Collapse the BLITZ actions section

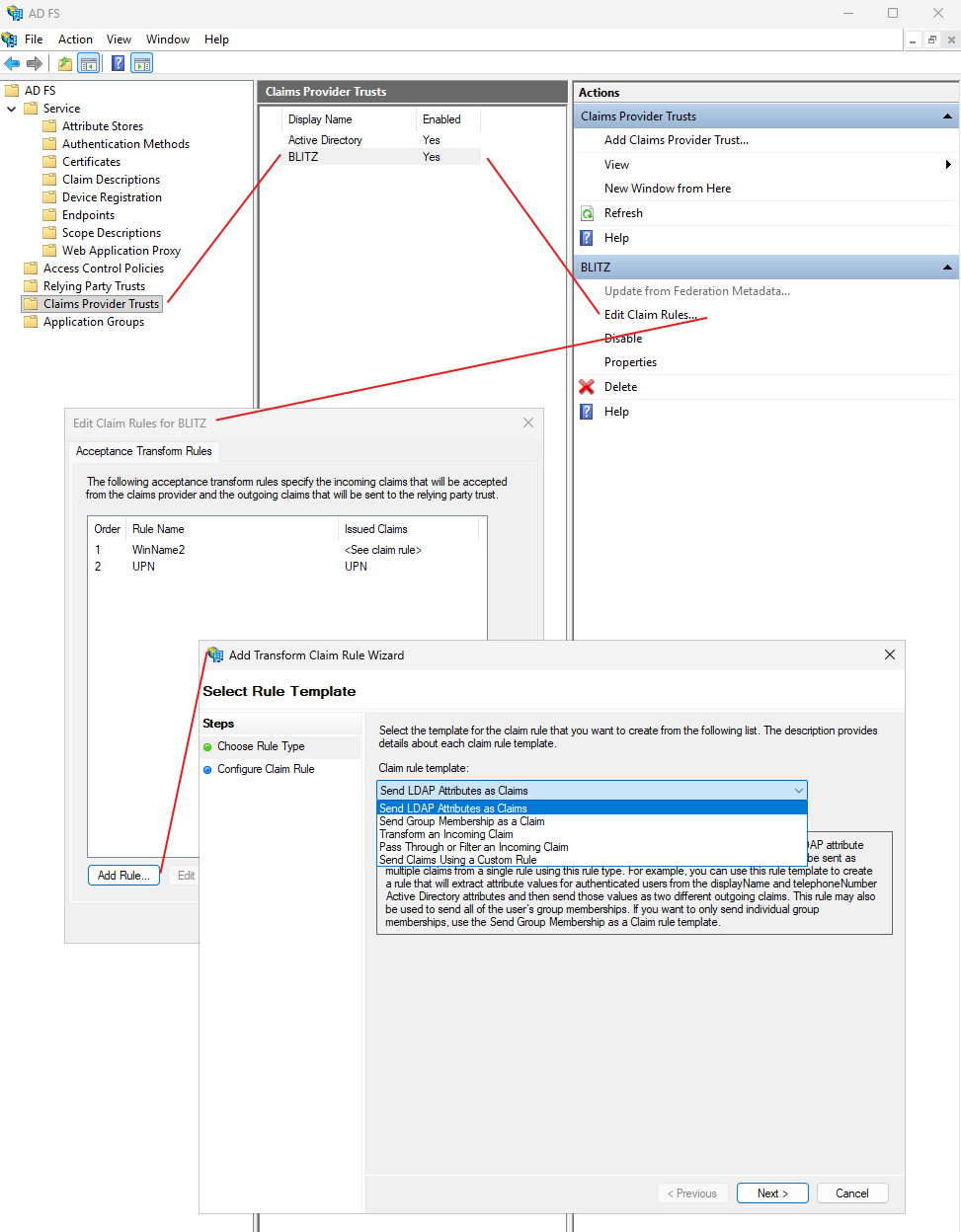947,268
